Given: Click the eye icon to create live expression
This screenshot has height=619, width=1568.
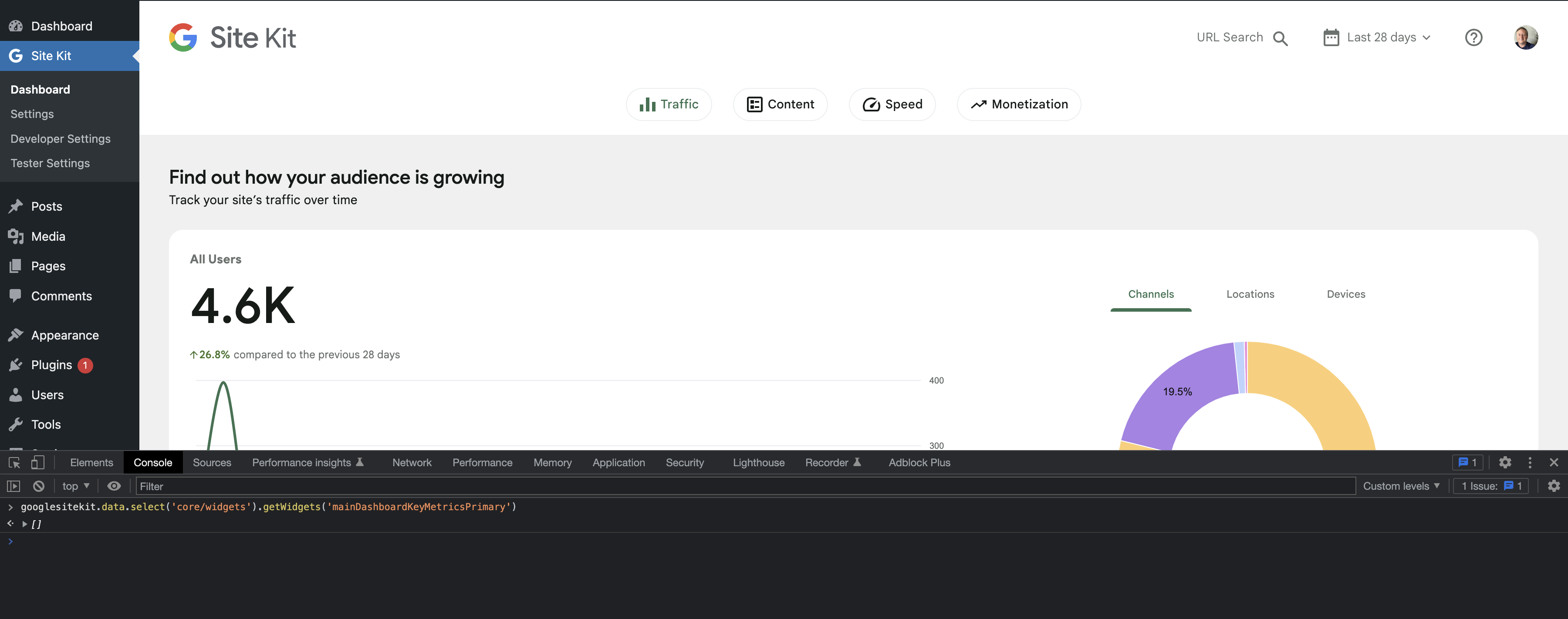Looking at the screenshot, I should click(x=114, y=486).
